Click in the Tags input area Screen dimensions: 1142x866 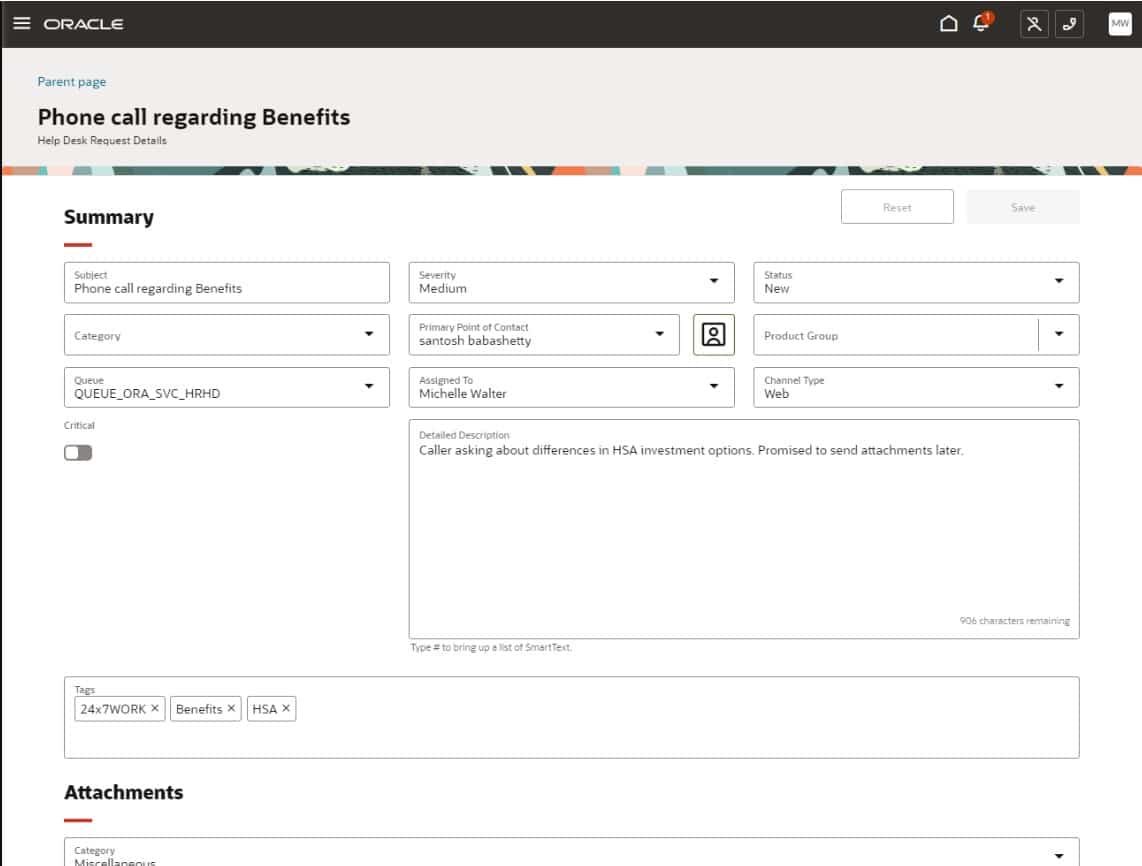pyautogui.click(x=571, y=717)
